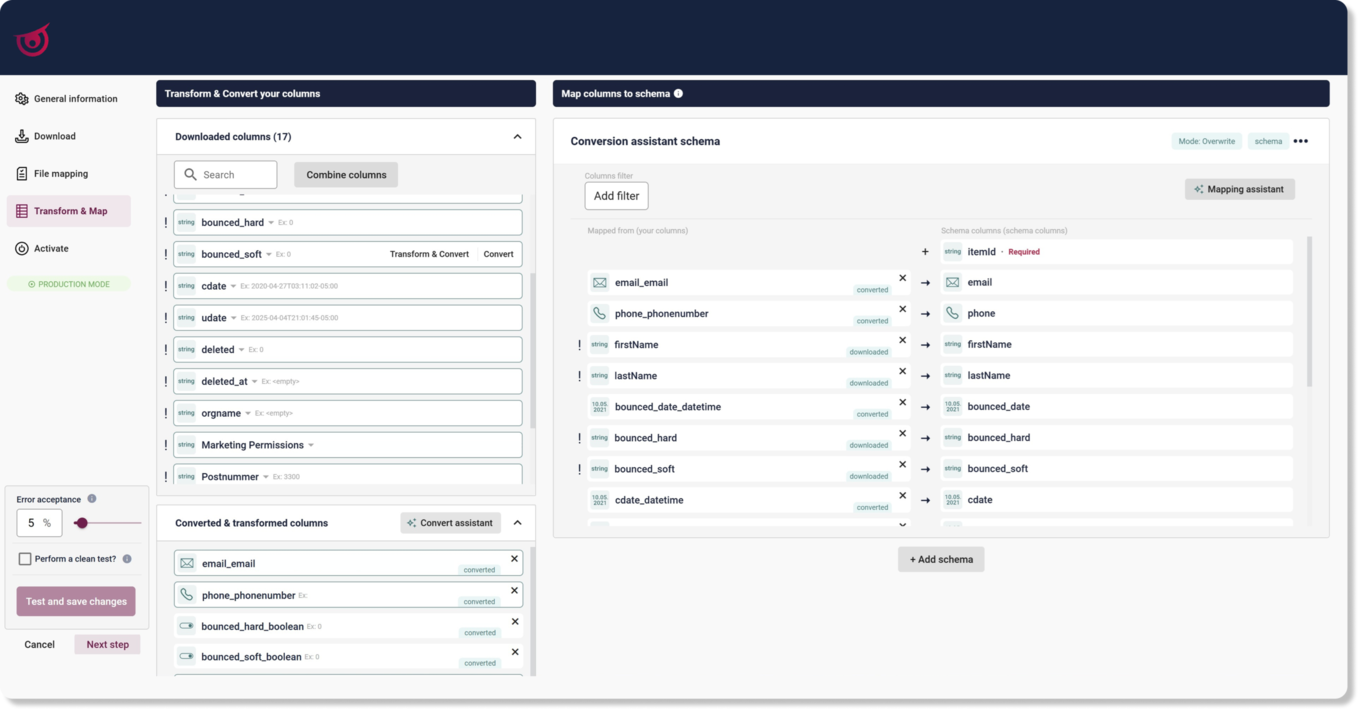Click phone icon of phone schema column
Viewport: 1360px width, 715px height.
952,314
